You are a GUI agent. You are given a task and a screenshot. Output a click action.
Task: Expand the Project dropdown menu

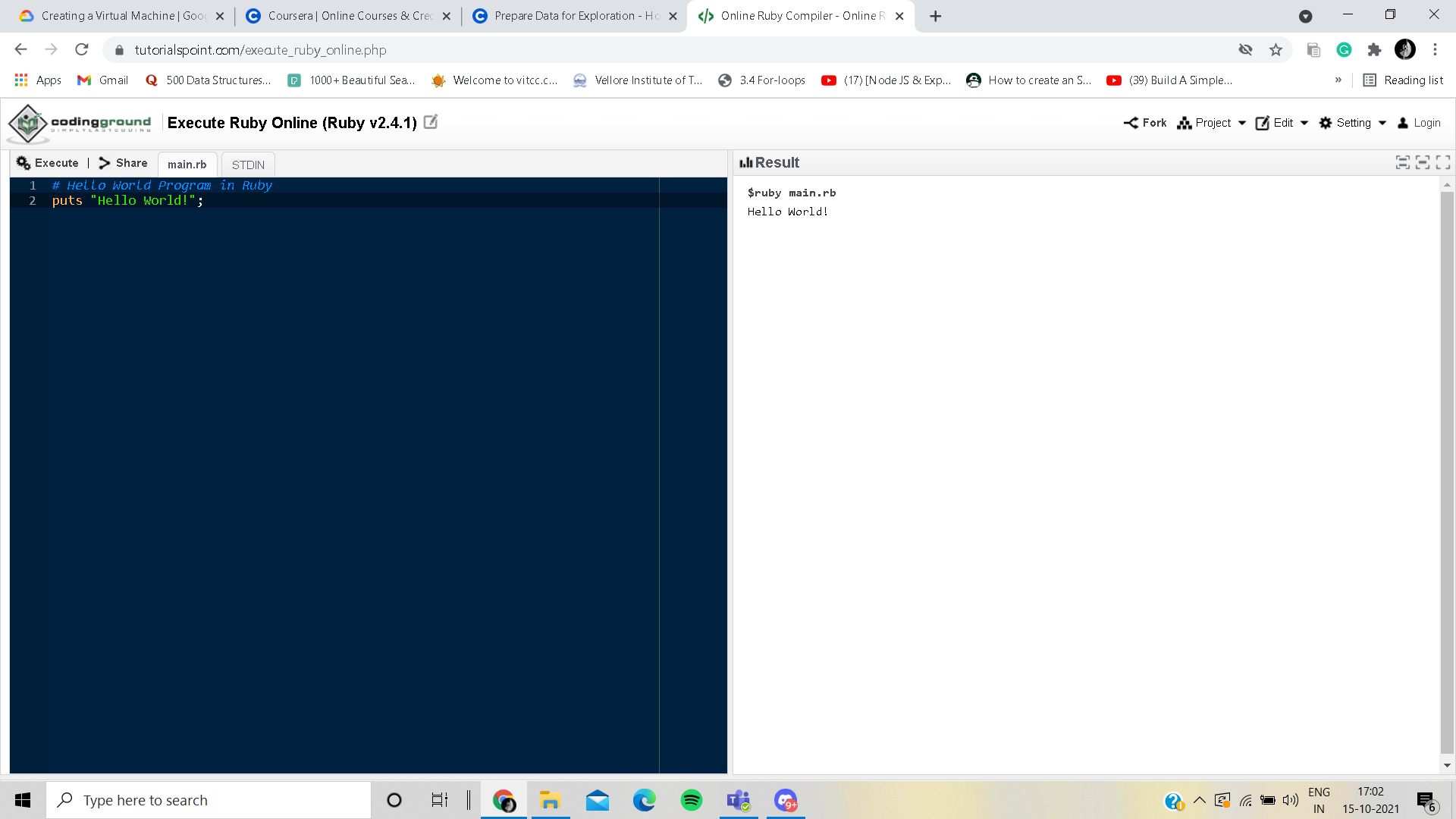[x=1212, y=123]
